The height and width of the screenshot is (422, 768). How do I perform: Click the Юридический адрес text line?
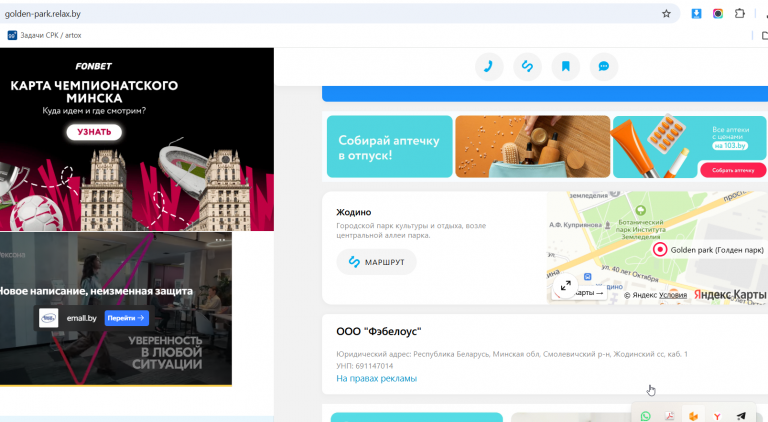tap(512, 354)
